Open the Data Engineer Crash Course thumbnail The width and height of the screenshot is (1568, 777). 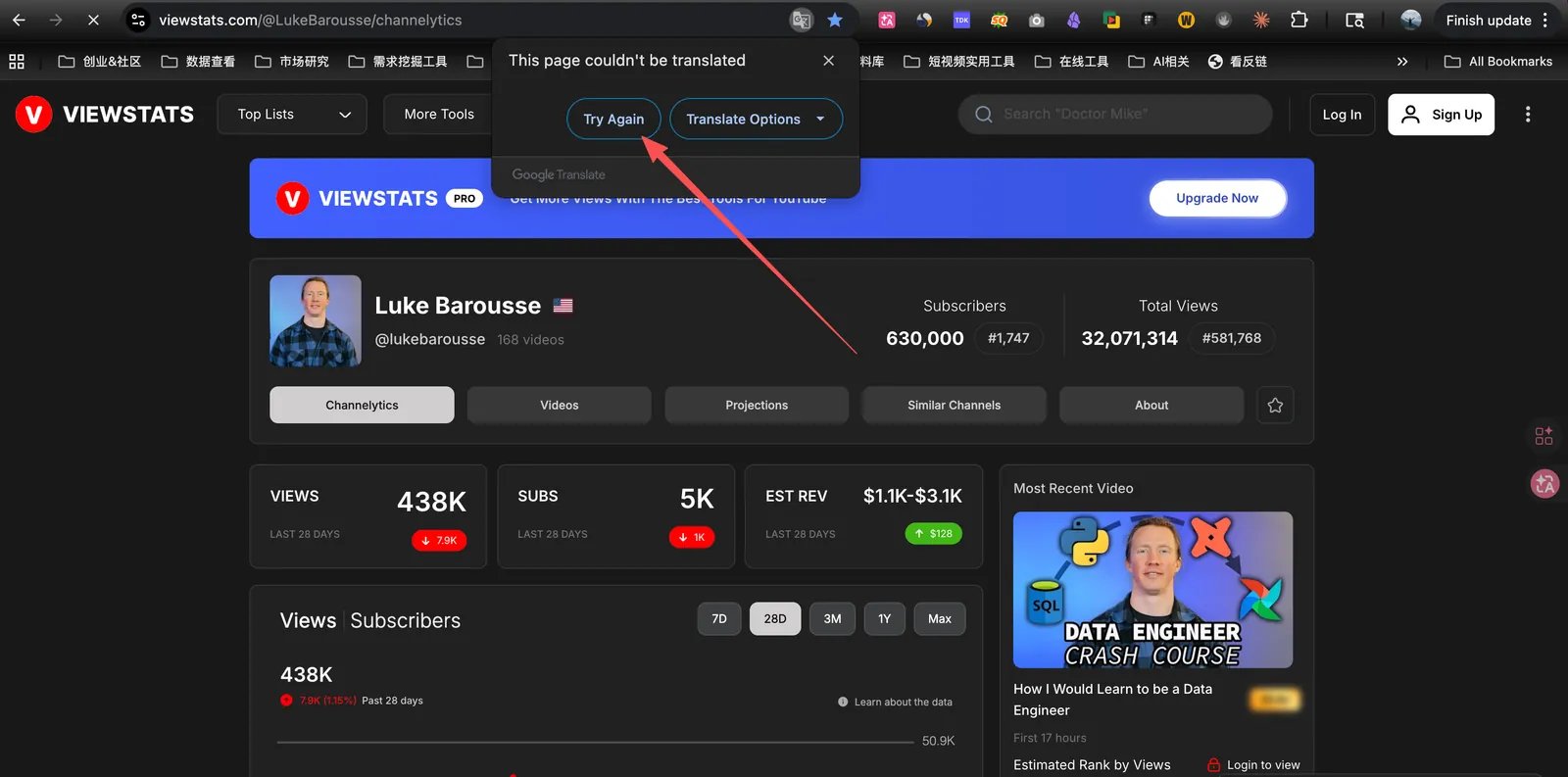1152,590
